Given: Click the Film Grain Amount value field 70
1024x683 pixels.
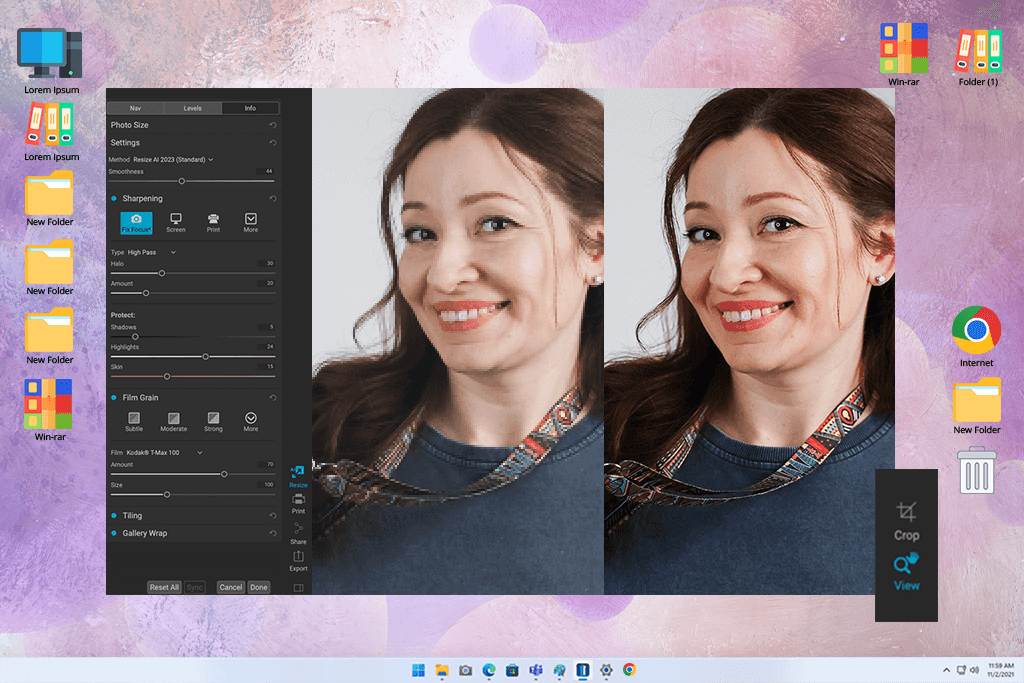Looking at the screenshot, I should [266, 464].
